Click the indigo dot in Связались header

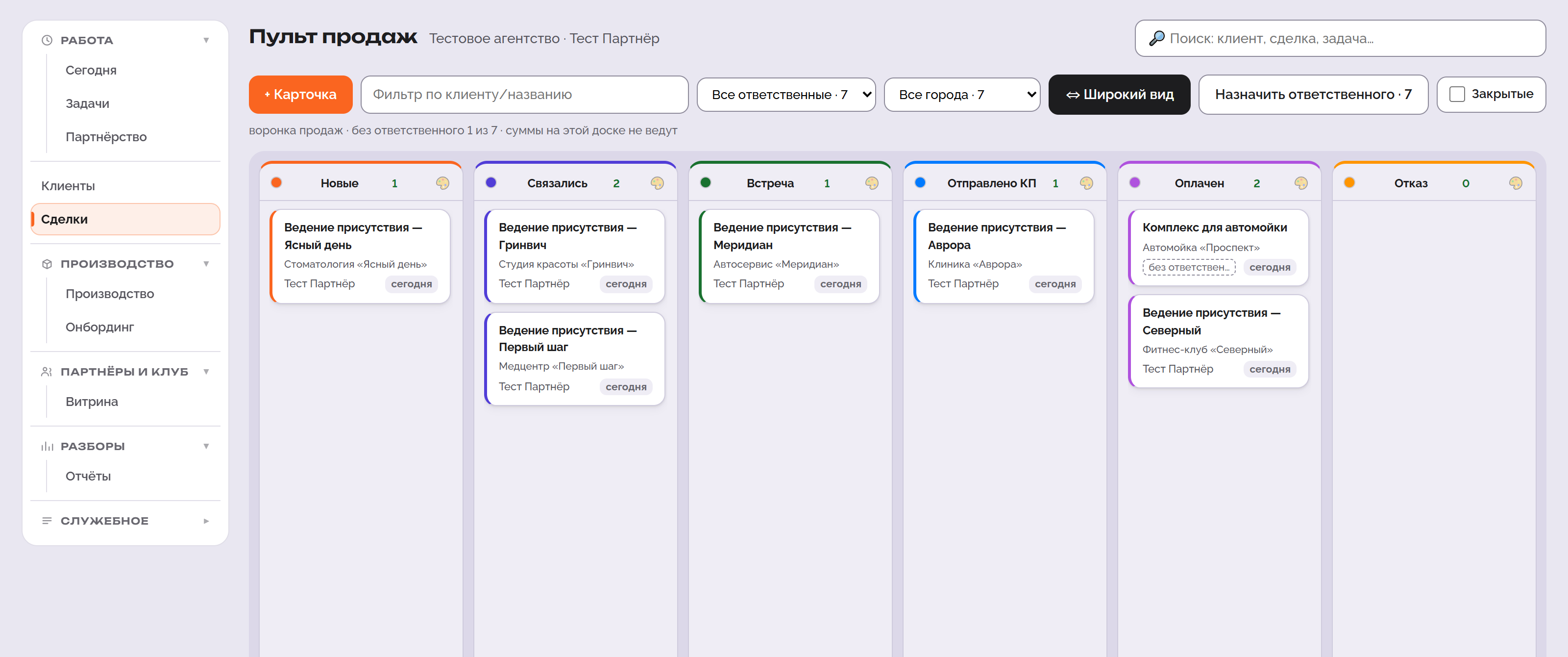[x=490, y=183]
